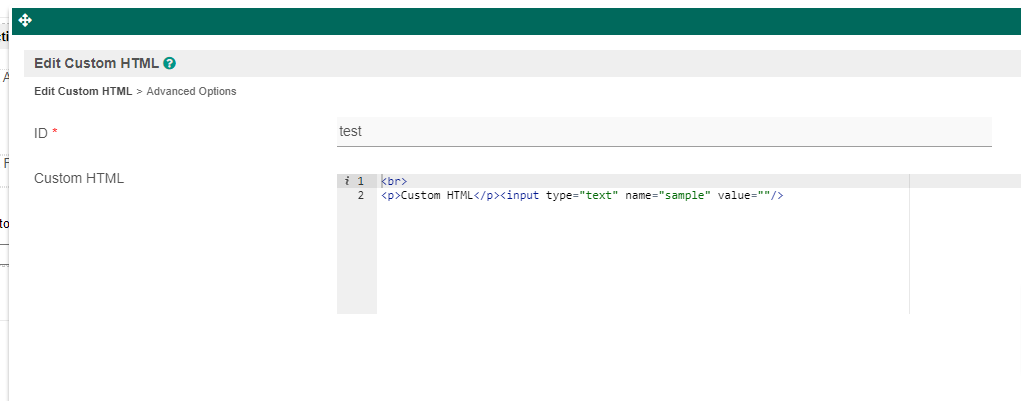The image size is (1021, 401).
Task: Click the closing /p tag in code
Action: pos(486,196)
